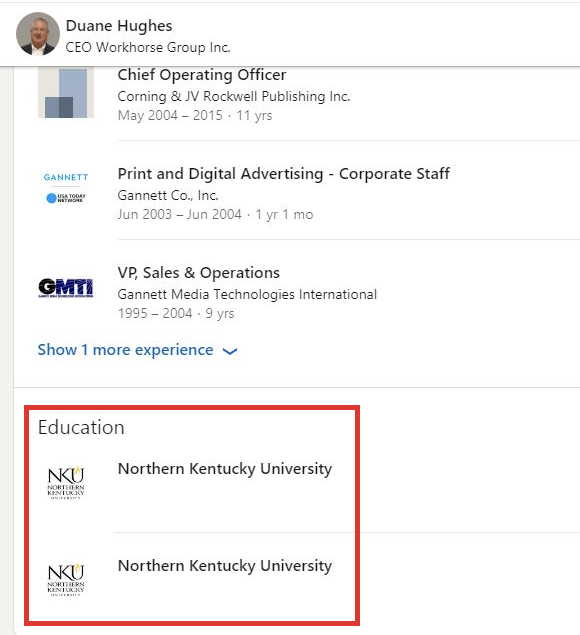Image resolution: width=580 pixels, height=635 pixels.
Task: Click the Education section heading
Action: pyautogui.click(x=81, y=427)
